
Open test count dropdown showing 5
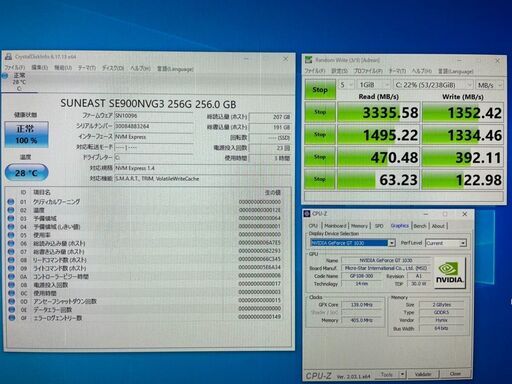coord(346,85)
